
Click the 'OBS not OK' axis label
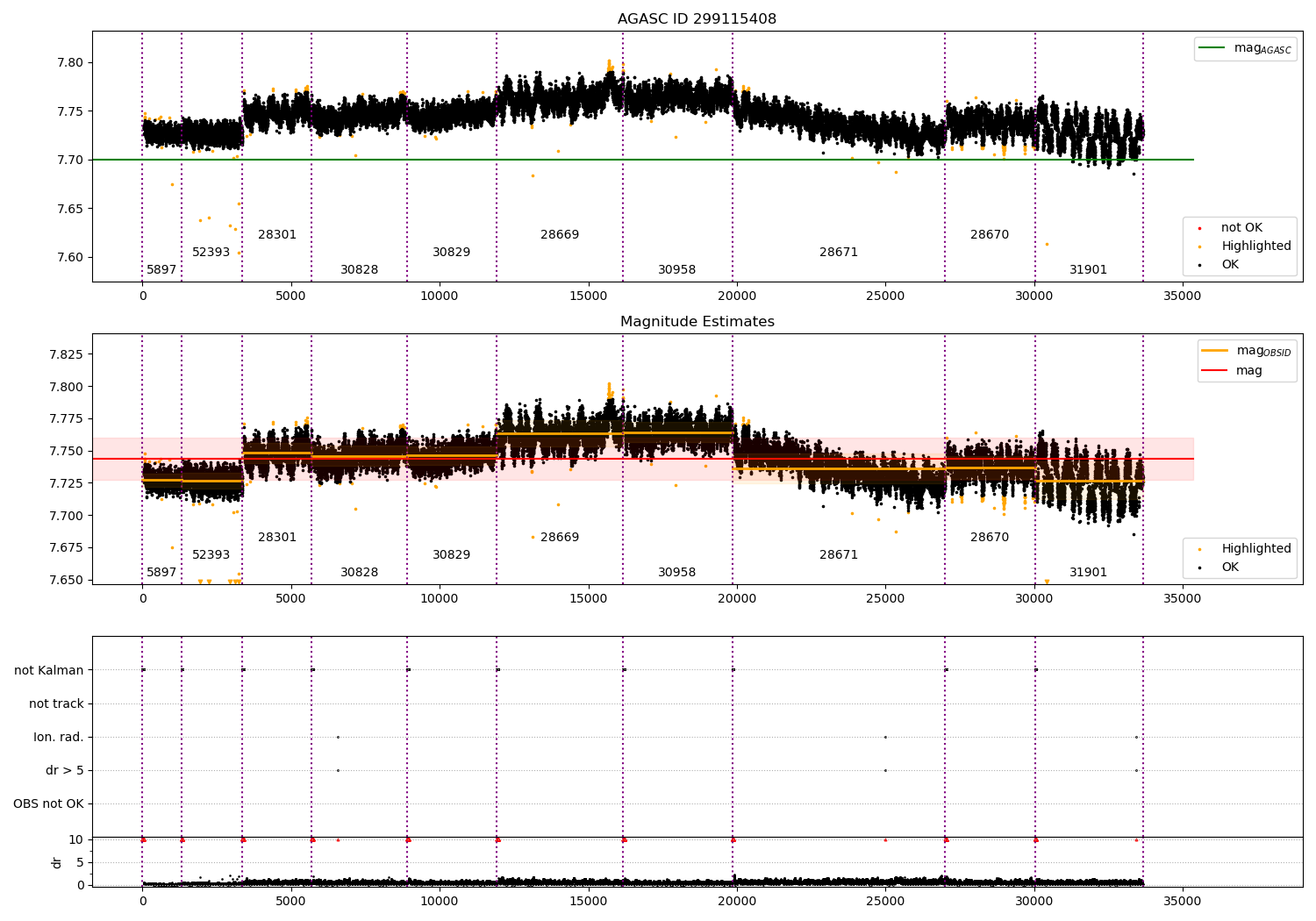(x=48, y=804)
